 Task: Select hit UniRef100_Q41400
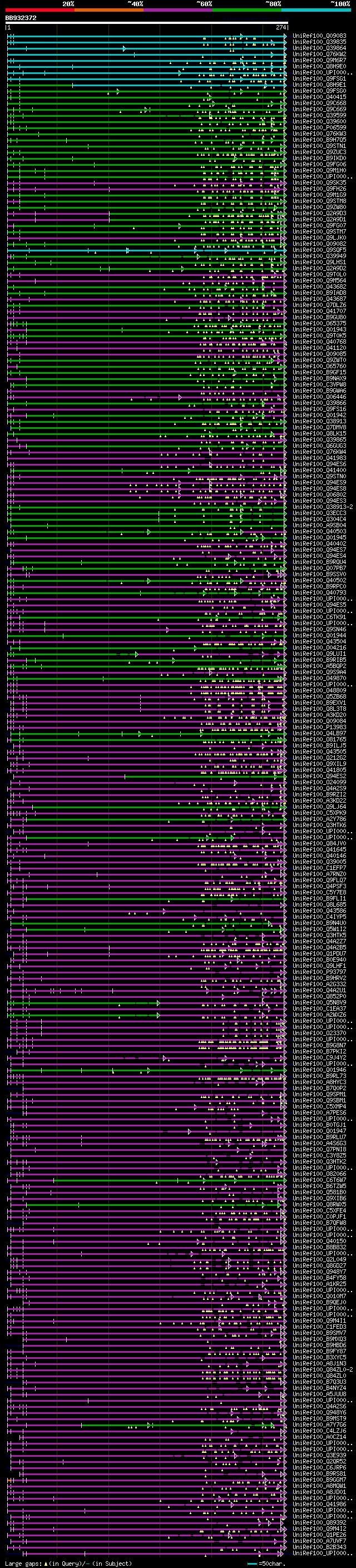click(319, 470)
